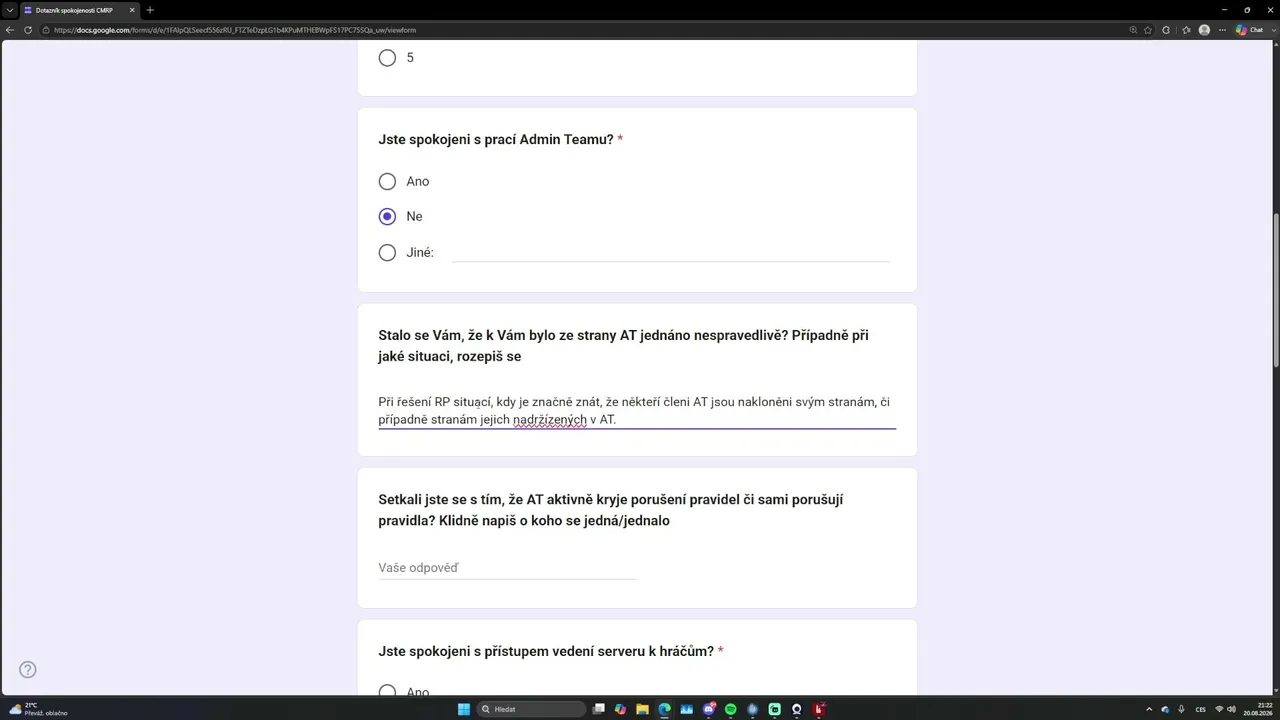
Task: Choose Ano for server leadership question
Action: 387,692
